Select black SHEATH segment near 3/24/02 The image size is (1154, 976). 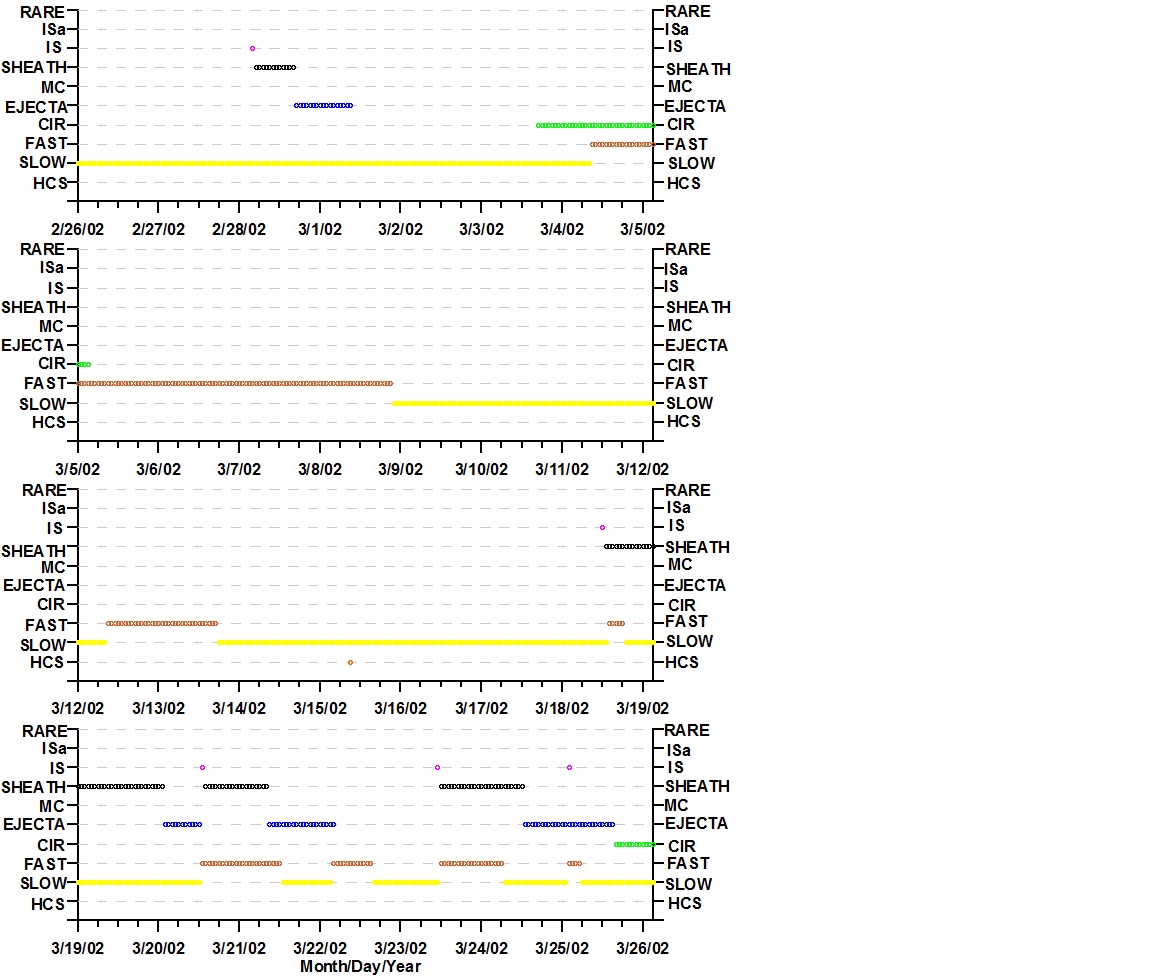click(482, 786)
